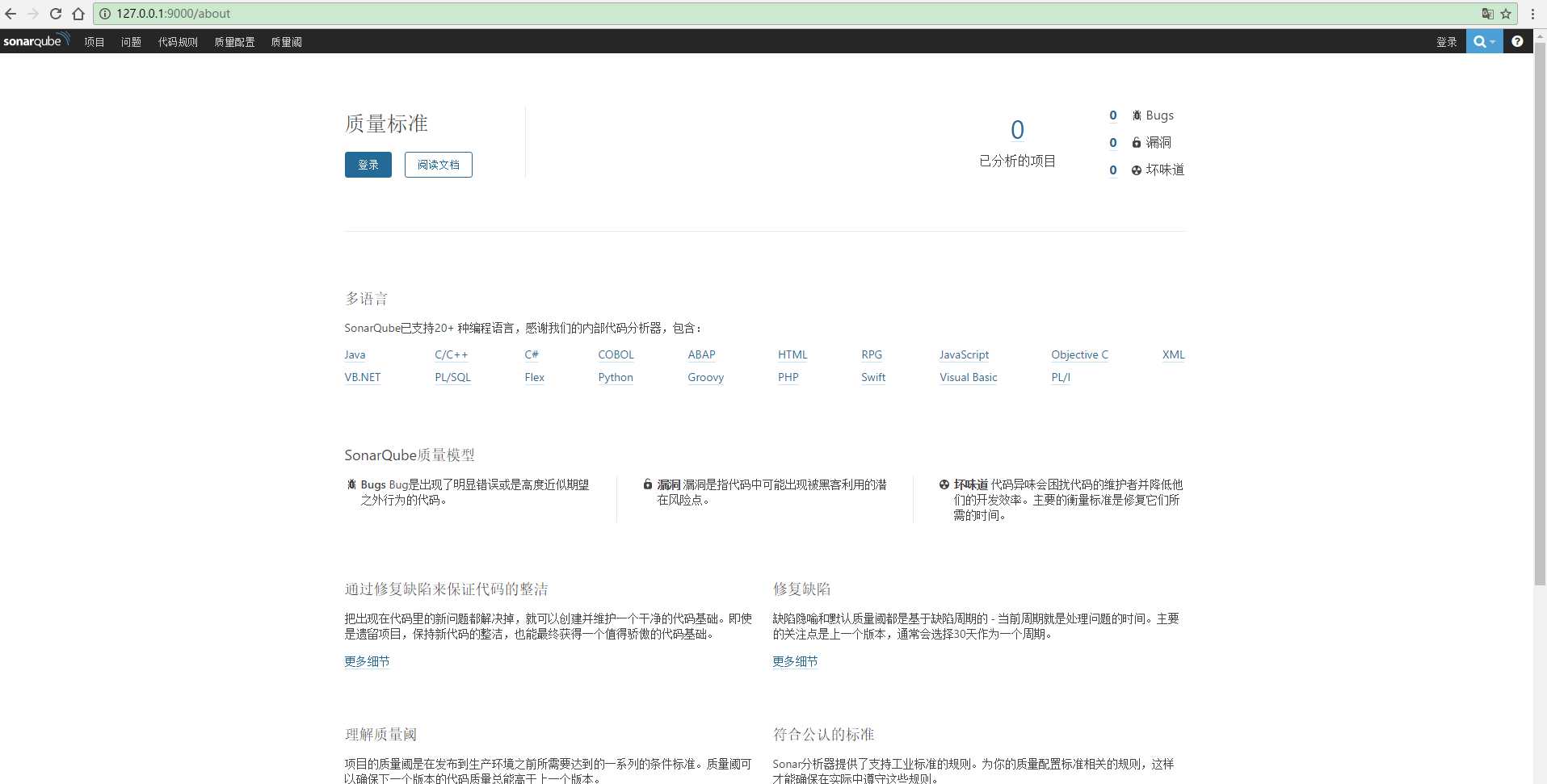Open the PHP language link

point(788,377)
